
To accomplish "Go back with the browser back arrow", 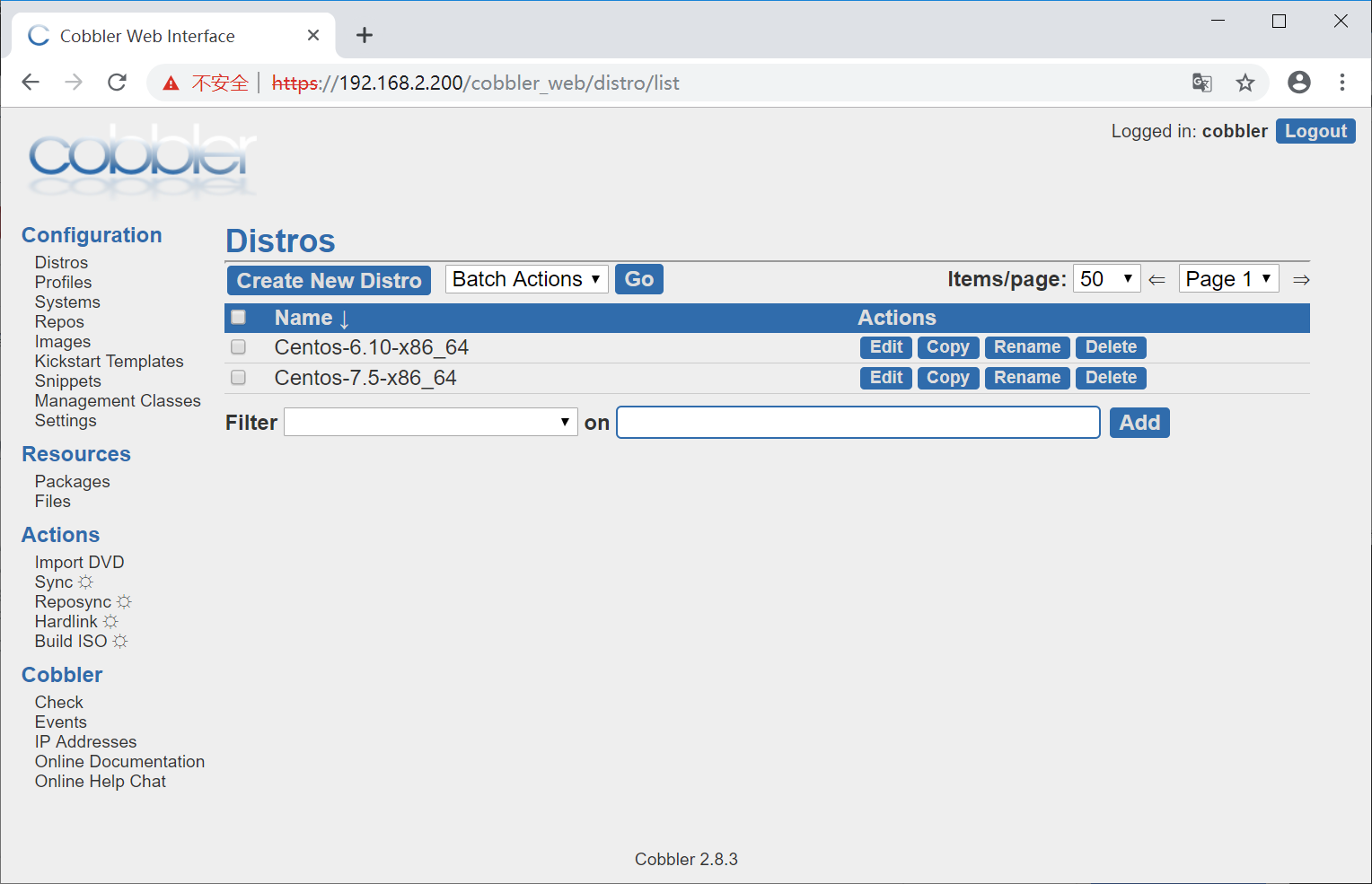I will (31, 83).
